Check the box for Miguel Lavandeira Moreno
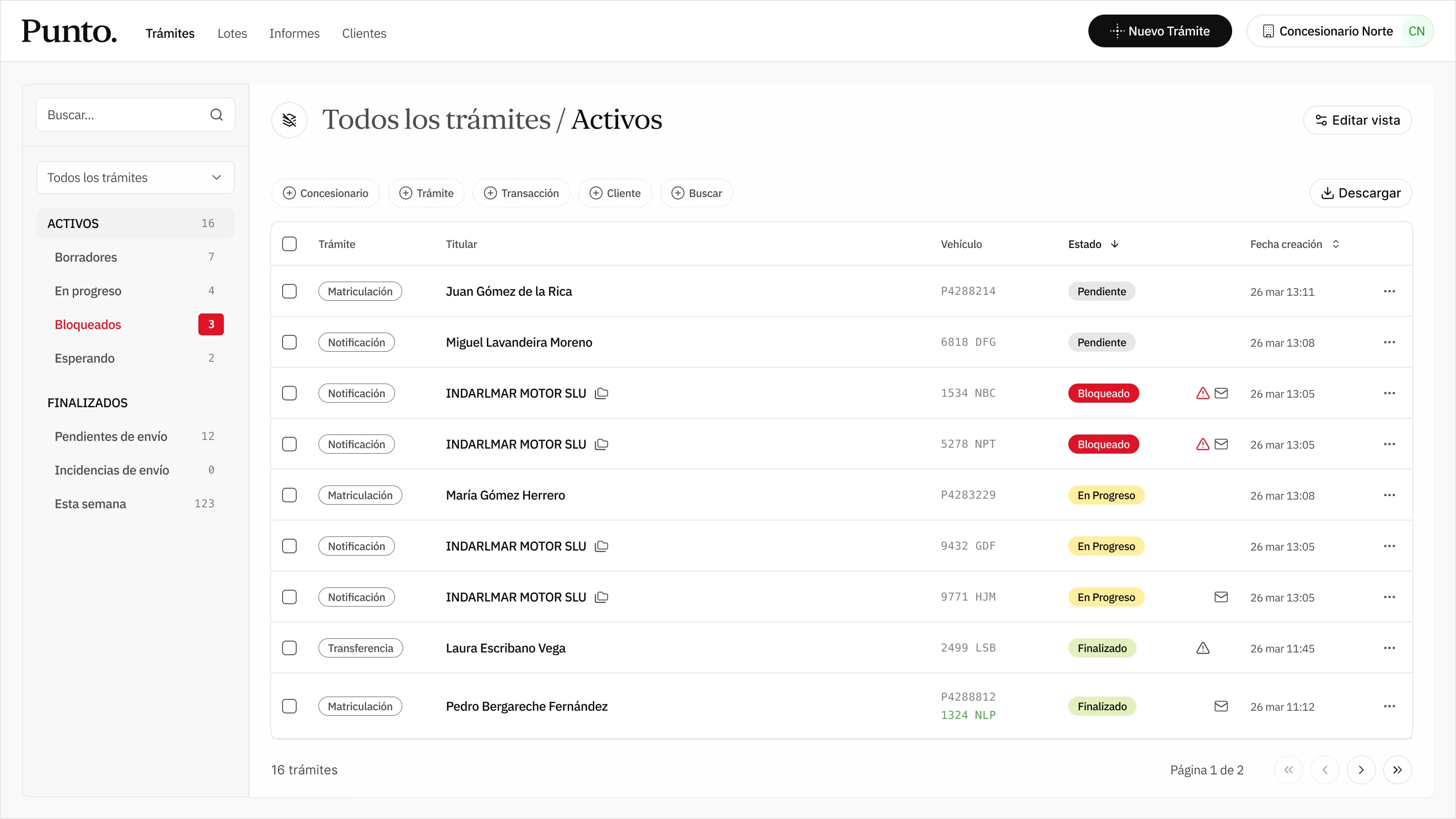This screenshot has width=1456, height=819. click(289, 342)
